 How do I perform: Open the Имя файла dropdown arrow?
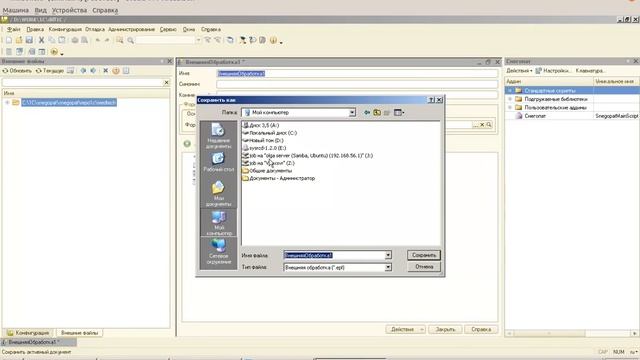tap(388, 255)
